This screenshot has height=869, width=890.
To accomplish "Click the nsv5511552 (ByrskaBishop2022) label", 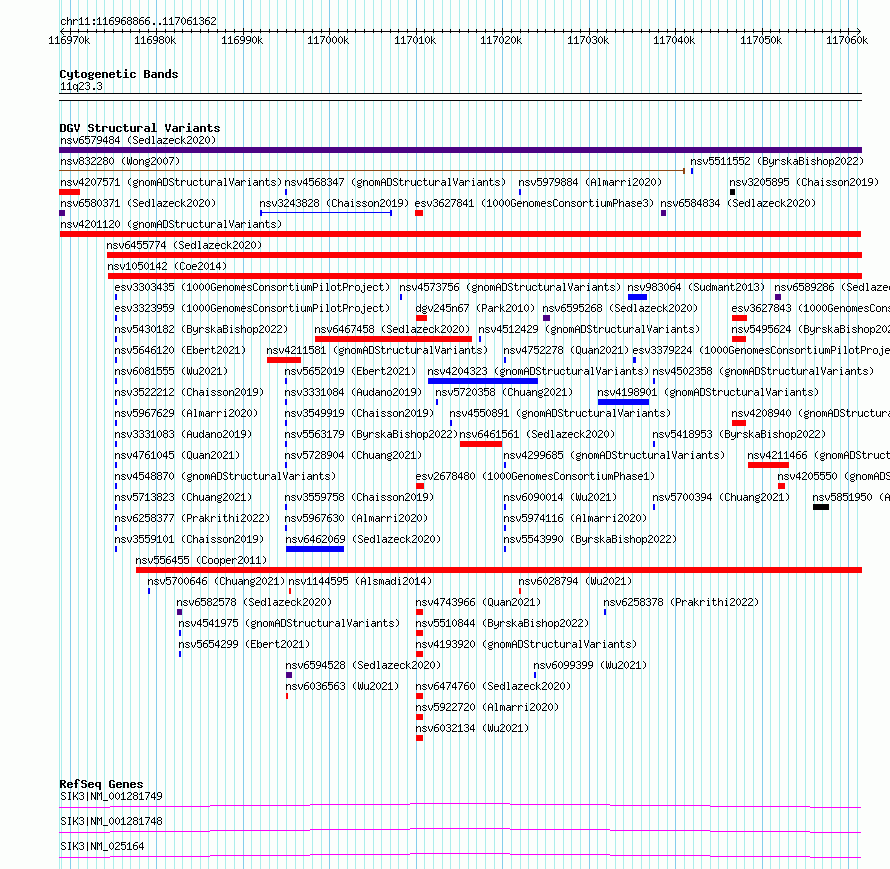I will pos(777,161).
